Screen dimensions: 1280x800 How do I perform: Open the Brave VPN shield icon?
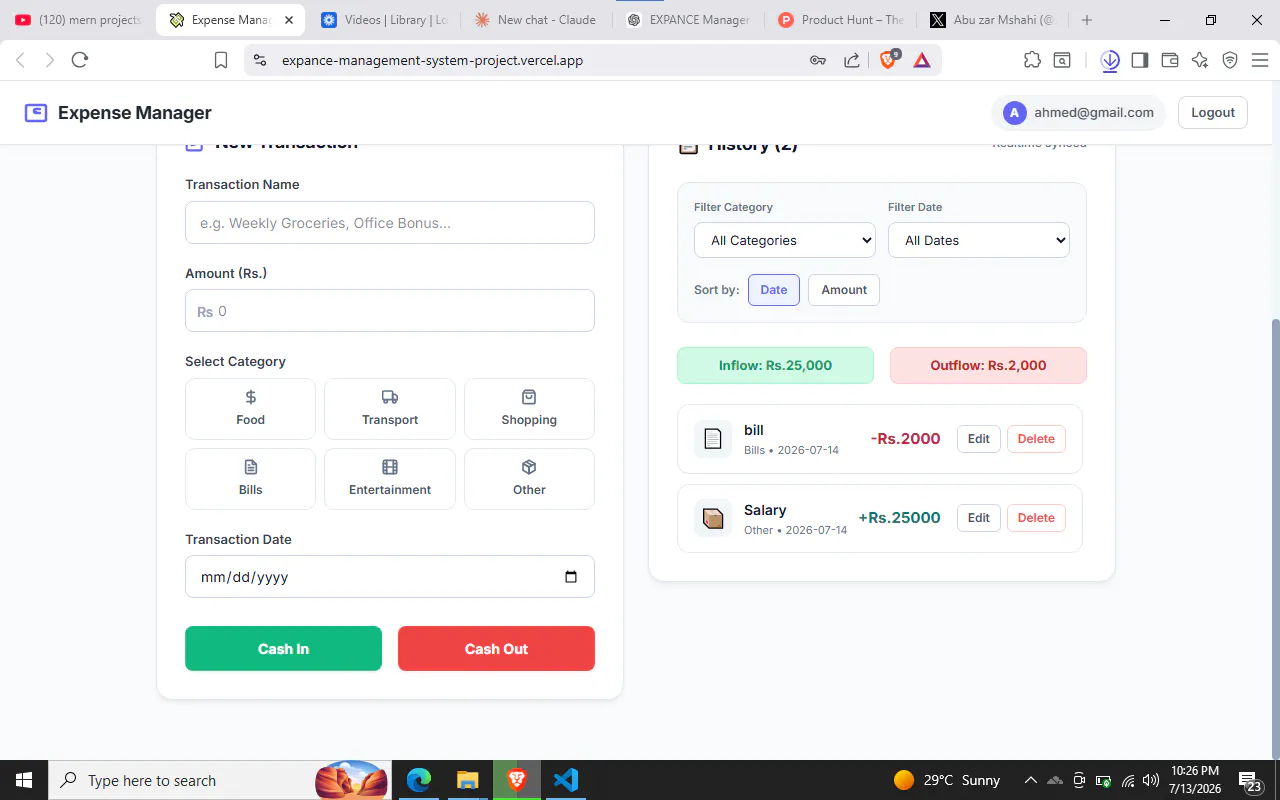[x=1230, y=60]
